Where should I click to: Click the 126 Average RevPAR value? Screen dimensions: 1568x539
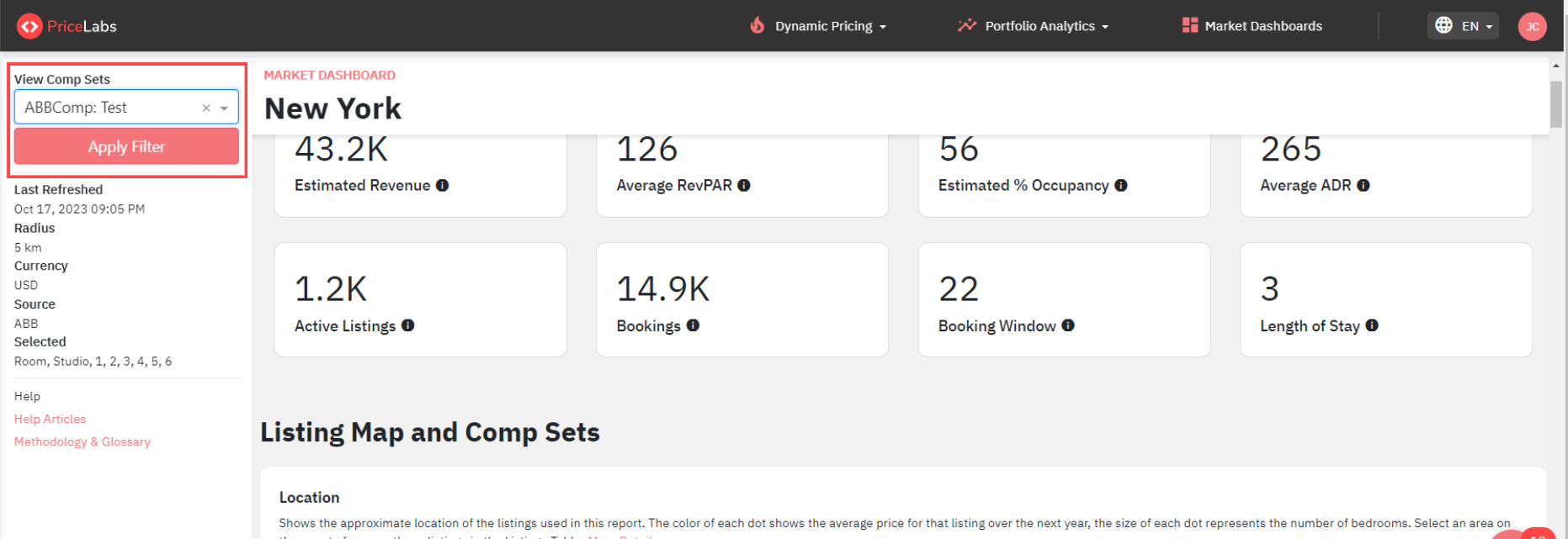[x=647, y=149]
